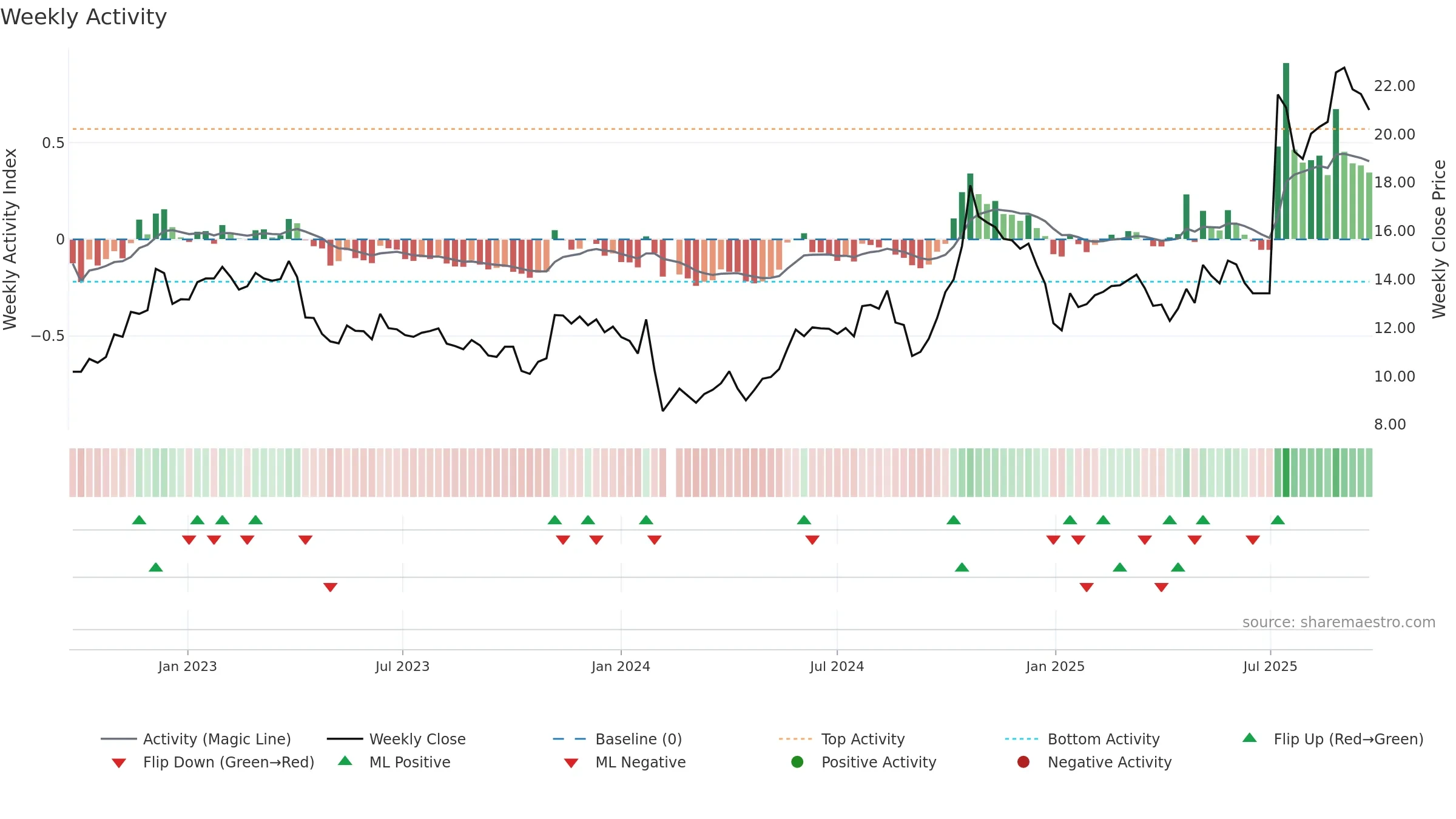Click the Jan 2023 x-axis label

187,666
